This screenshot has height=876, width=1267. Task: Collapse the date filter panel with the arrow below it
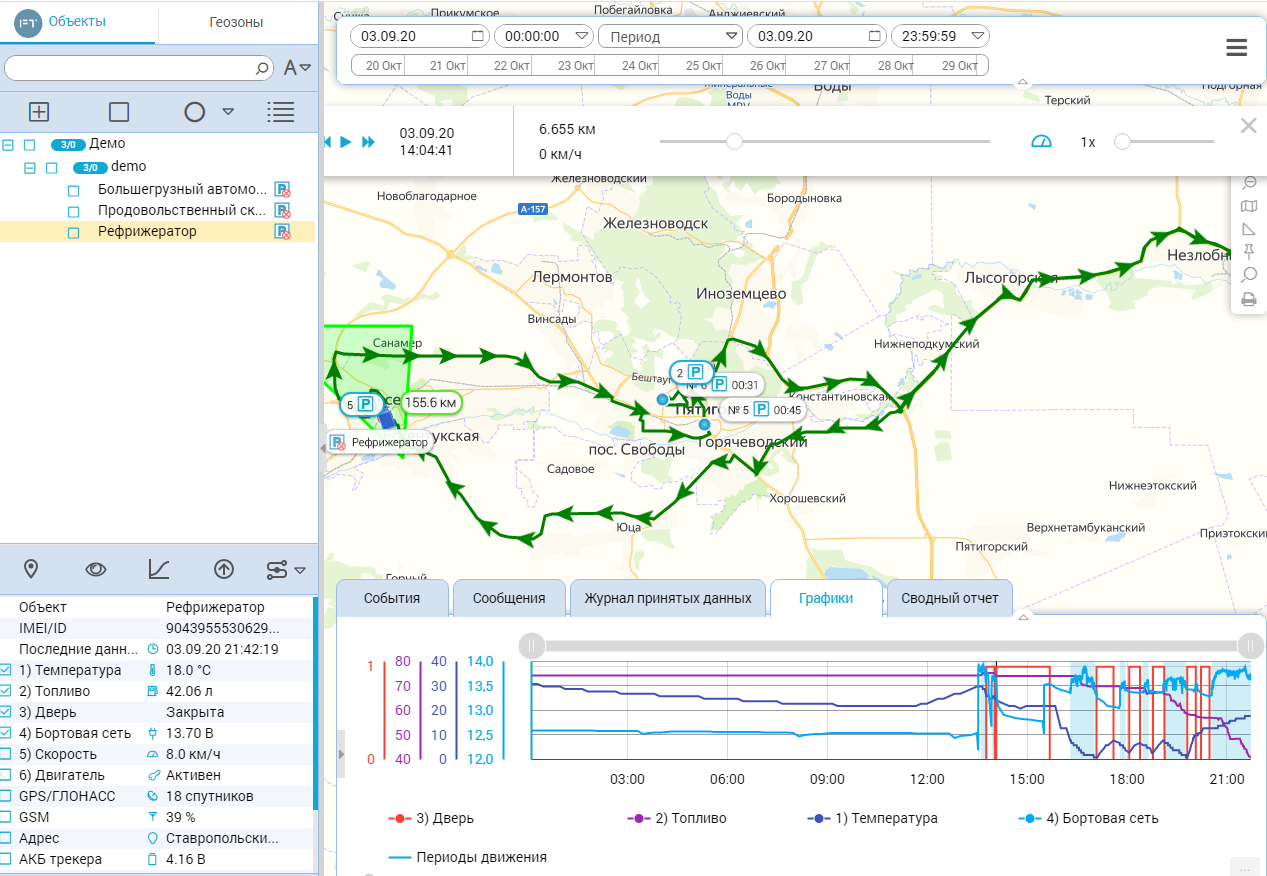1022,82
